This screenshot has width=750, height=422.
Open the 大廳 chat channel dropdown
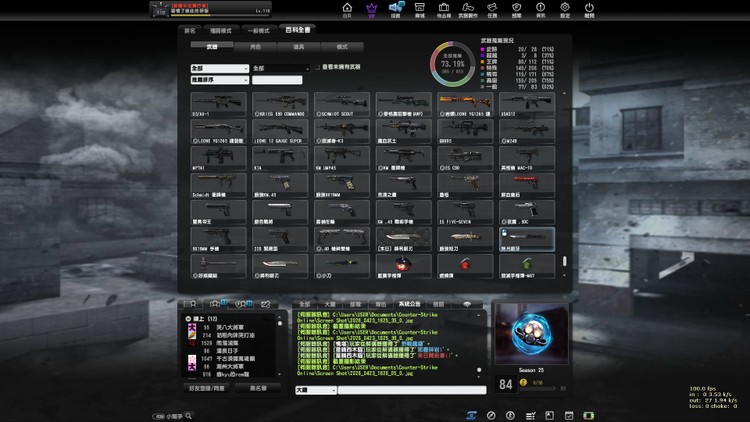point(315,390)
